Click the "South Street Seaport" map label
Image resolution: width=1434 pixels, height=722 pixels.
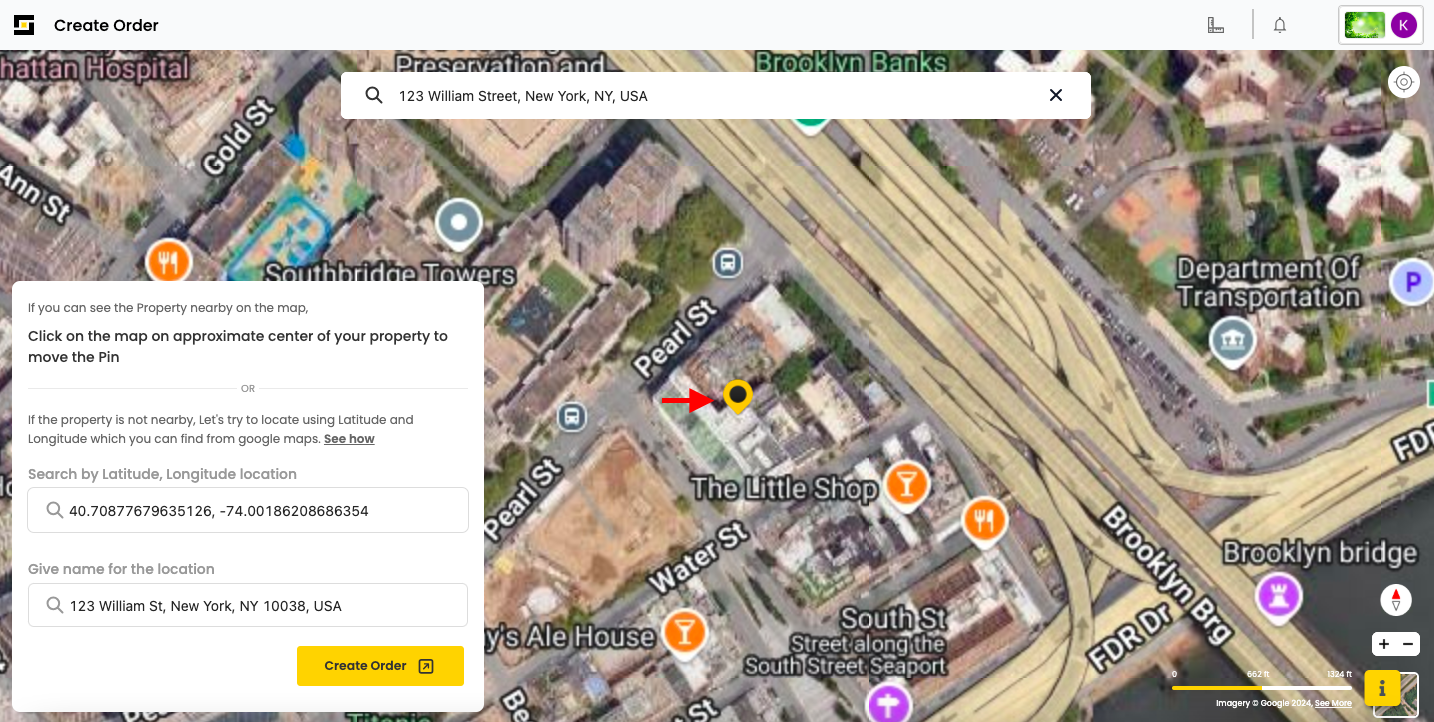click(845, 666)
